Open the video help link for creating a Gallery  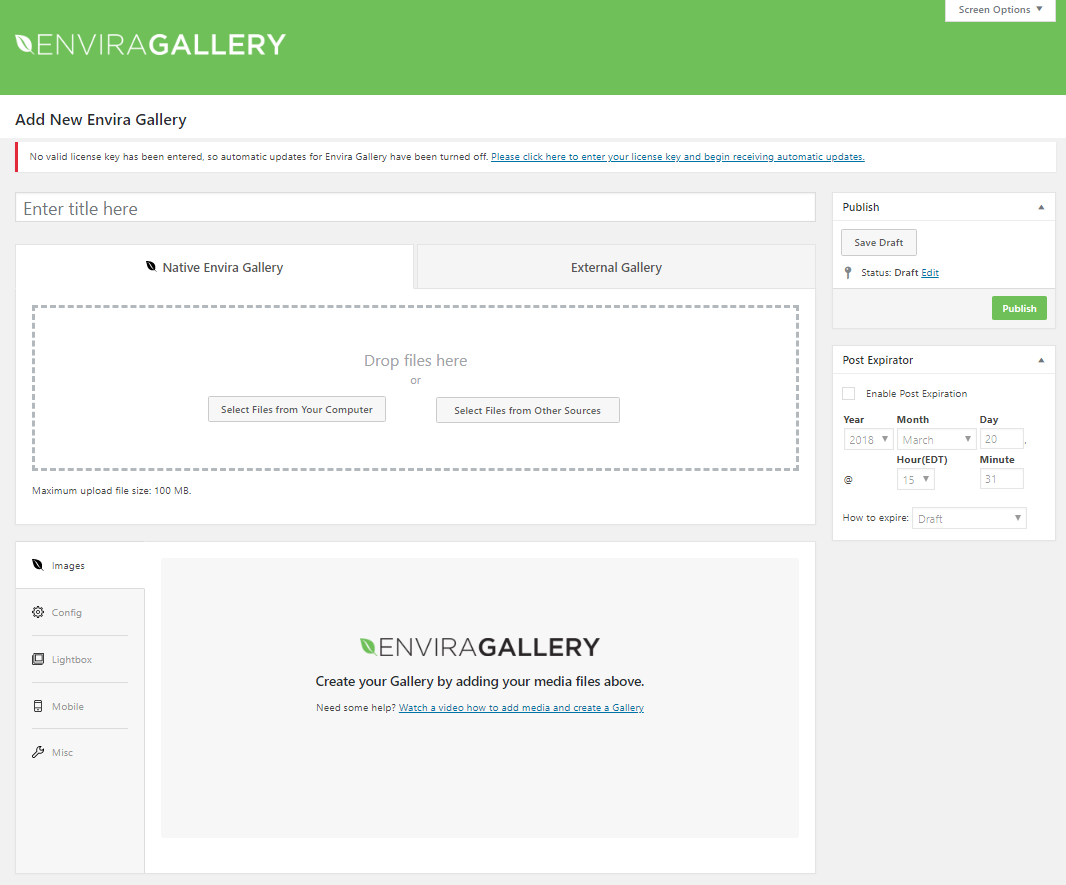(521, 708)
